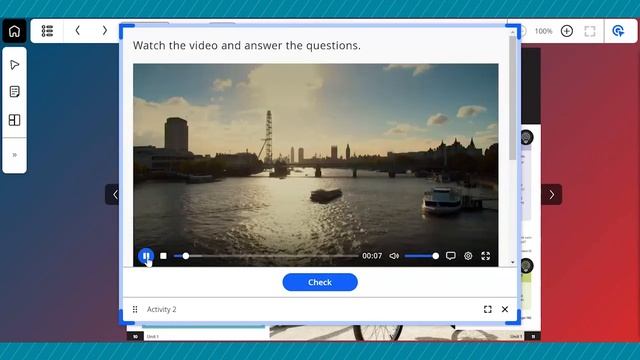
Task: Open the notes tool in left sidebar
Action: [x=14, y=91]
